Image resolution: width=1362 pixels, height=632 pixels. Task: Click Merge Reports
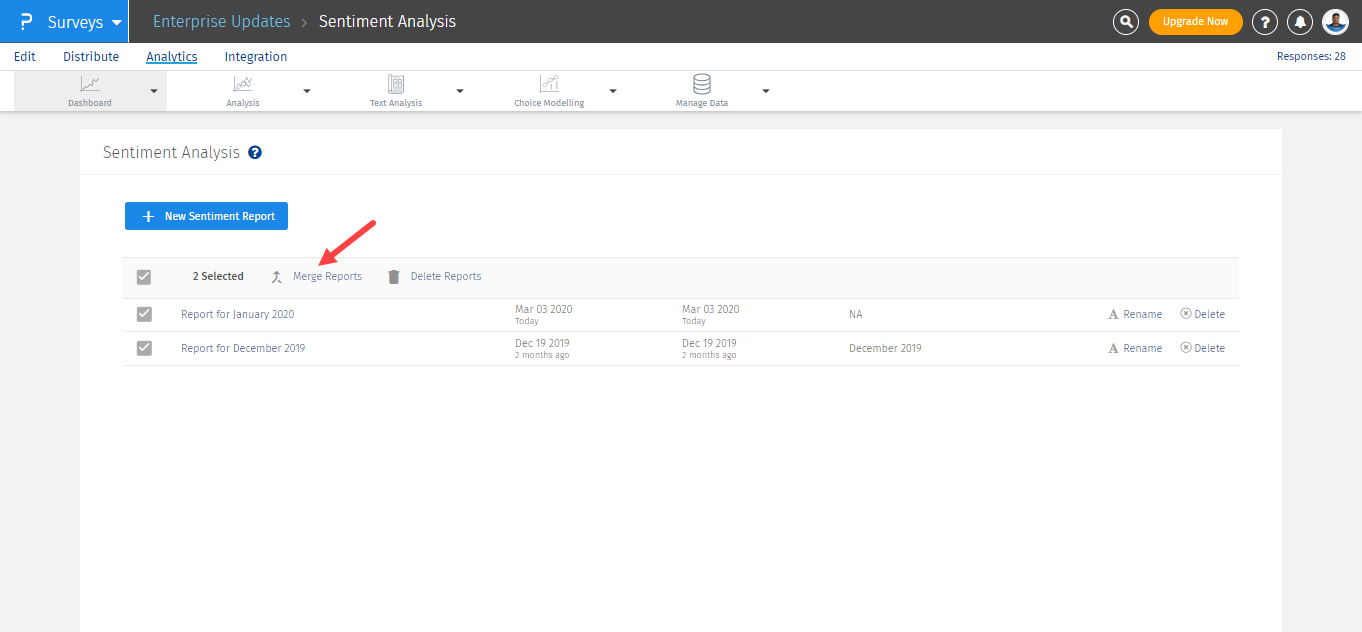pyautogui.click(x=327, y=276)
